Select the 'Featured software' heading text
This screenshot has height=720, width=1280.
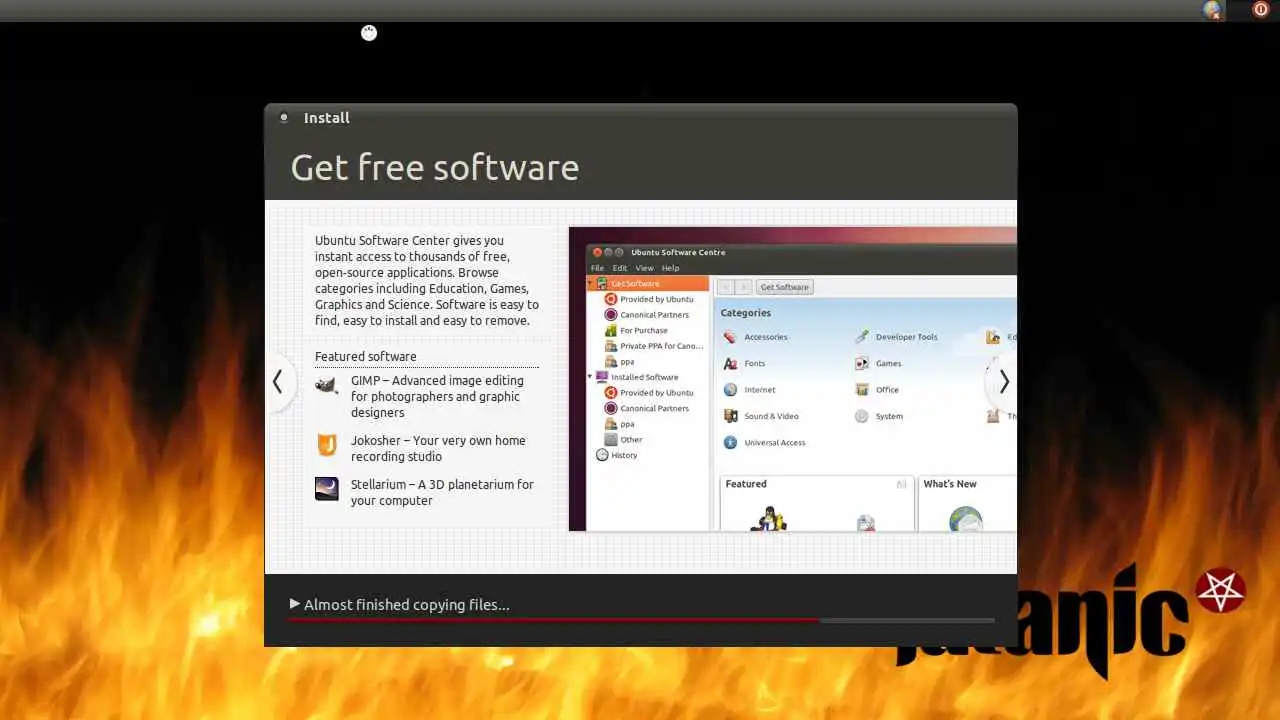[x=366, y=356]
